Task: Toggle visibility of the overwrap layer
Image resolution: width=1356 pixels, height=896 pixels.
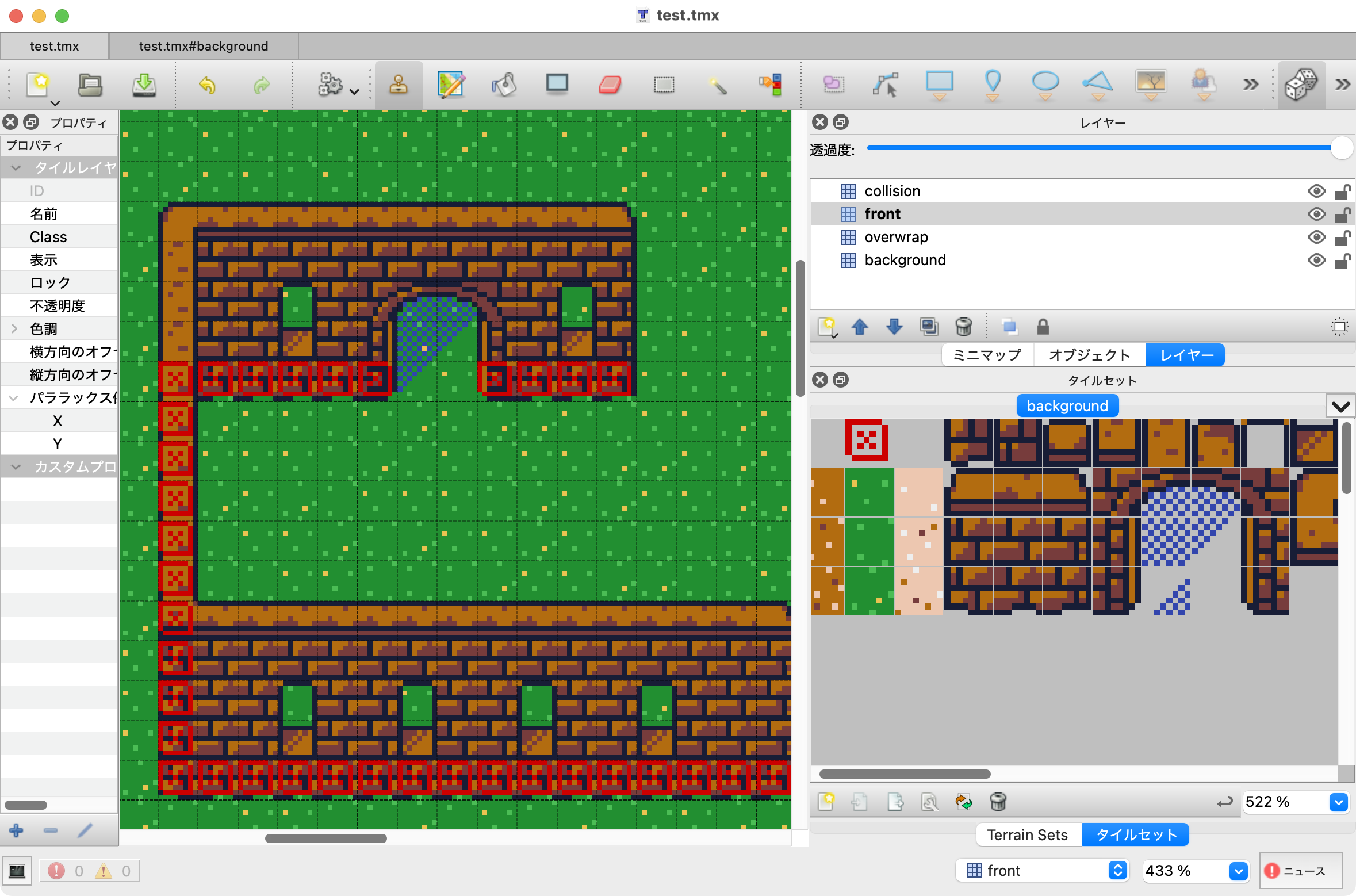Action: pos(1316,237)
